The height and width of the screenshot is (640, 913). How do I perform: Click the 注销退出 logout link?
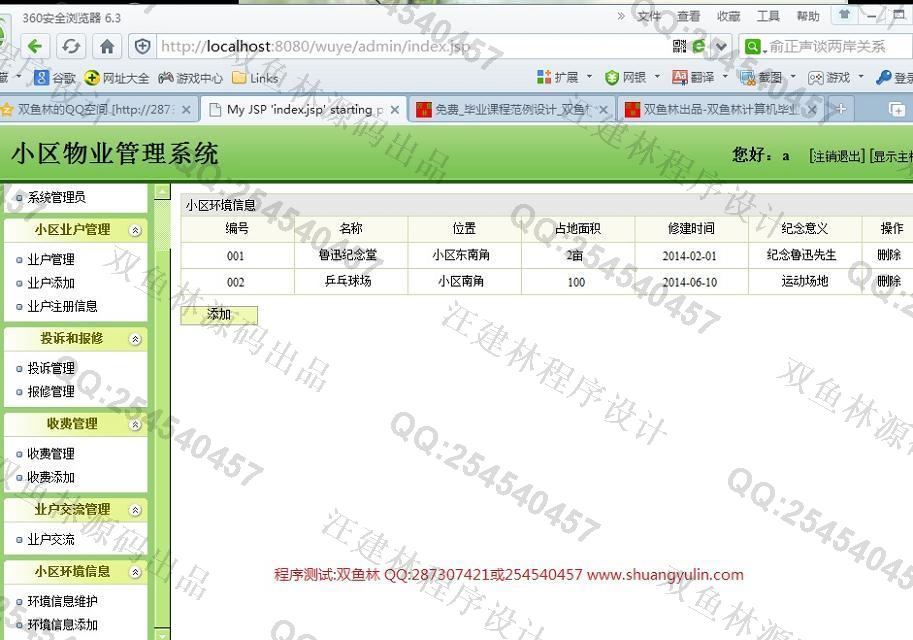[x=837, y=156]
